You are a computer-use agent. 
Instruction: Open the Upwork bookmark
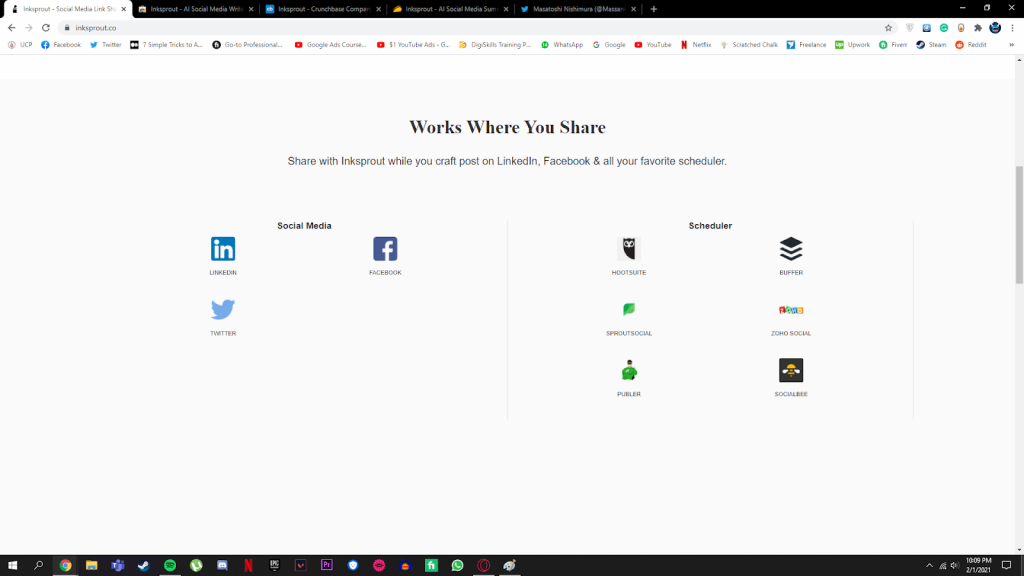(852, 45)
